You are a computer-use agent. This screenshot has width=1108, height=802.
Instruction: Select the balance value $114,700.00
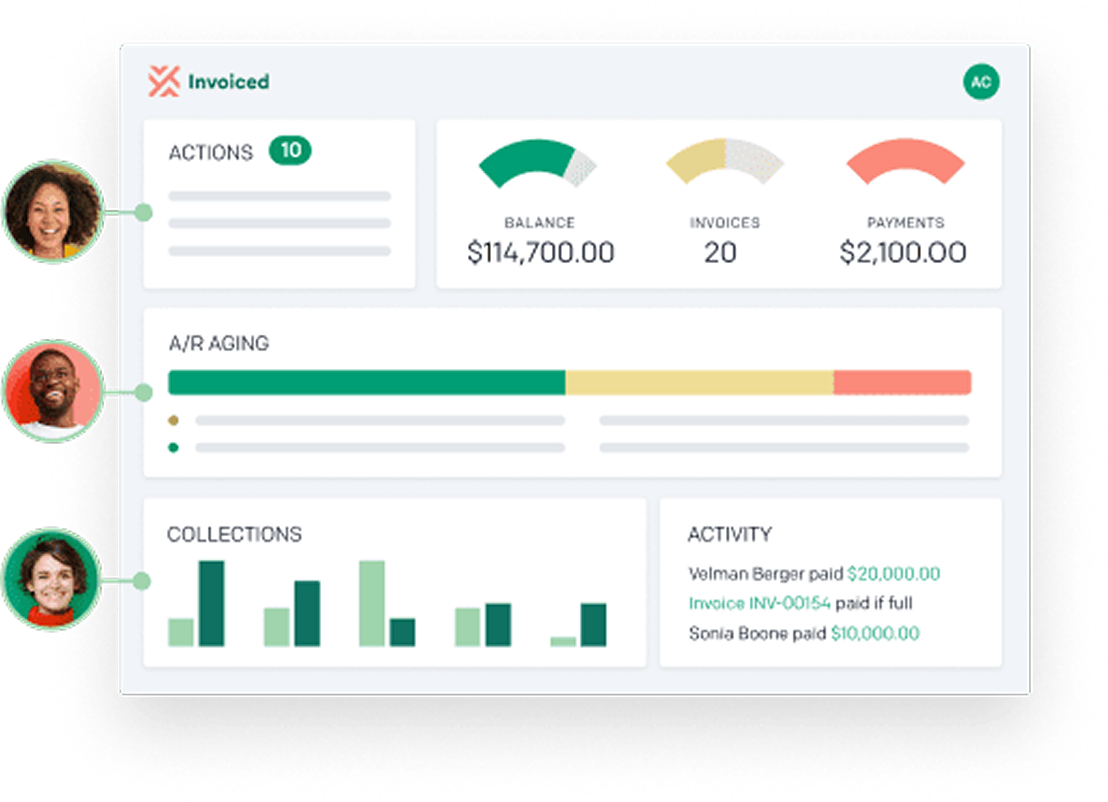tap(541, 253)
